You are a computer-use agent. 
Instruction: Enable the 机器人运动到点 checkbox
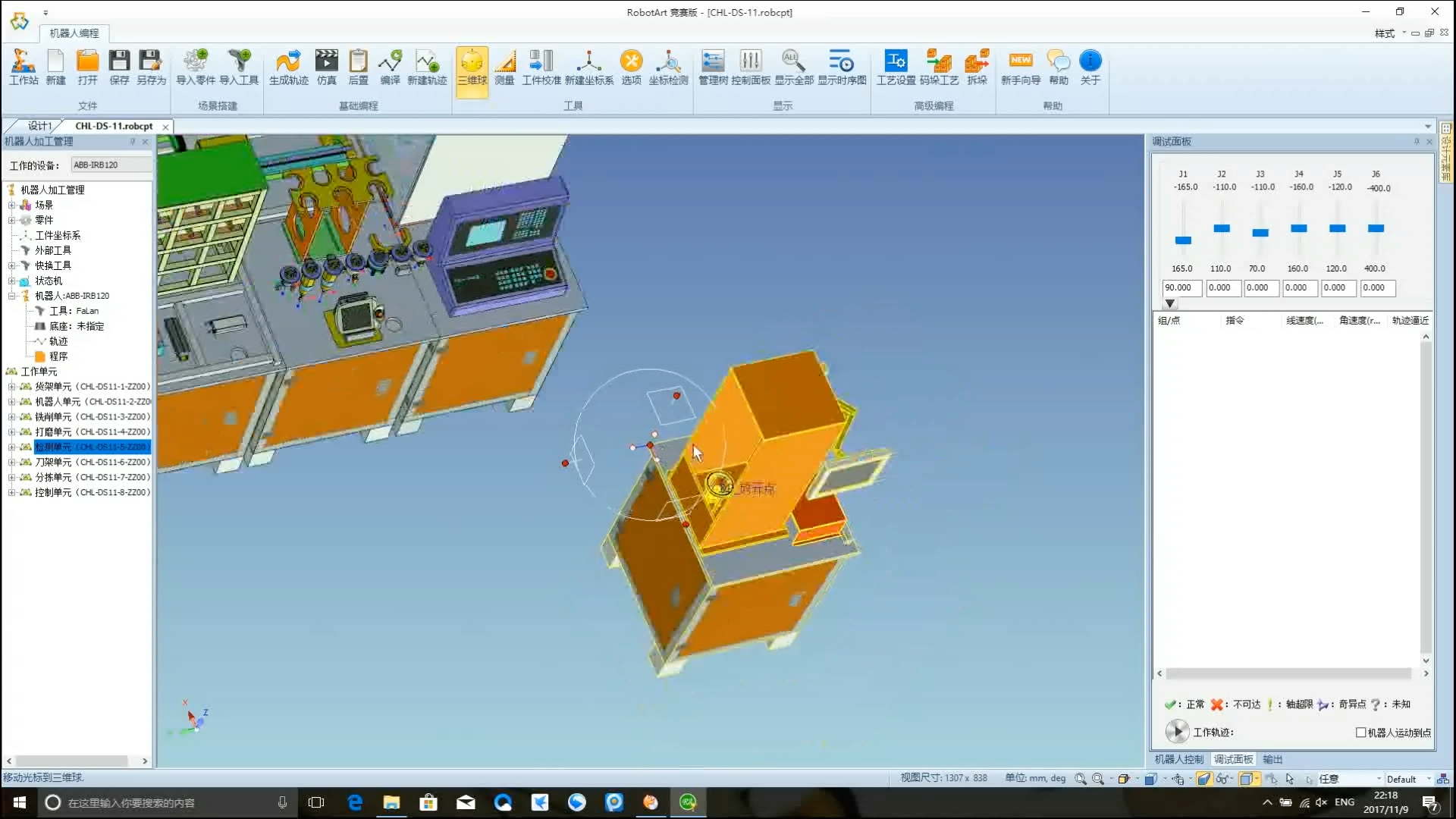pyautogui.click(x=1360, y=733)
